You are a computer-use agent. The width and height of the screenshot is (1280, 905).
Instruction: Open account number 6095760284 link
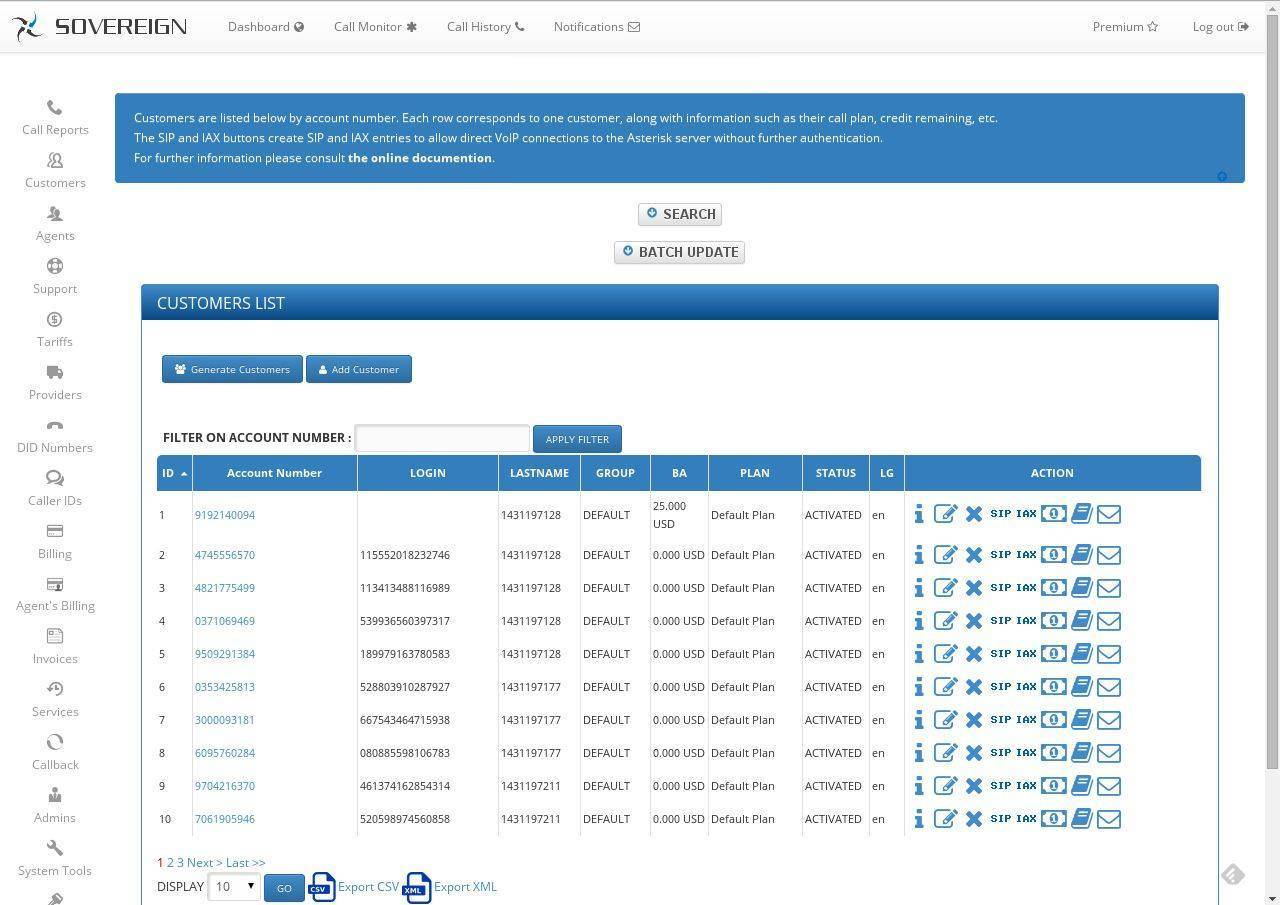pos(225,753)
